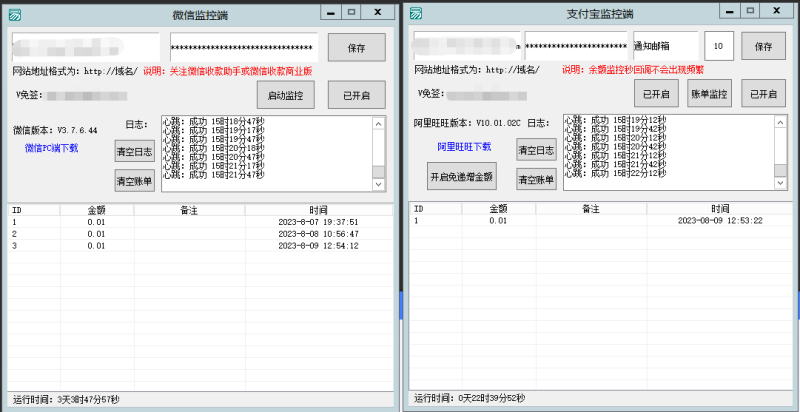The image size is (800, 412).
Task: Click red note 关注微信收款助手或微信收款商业版
Action: pyautogui.click(x=228, y=71)
